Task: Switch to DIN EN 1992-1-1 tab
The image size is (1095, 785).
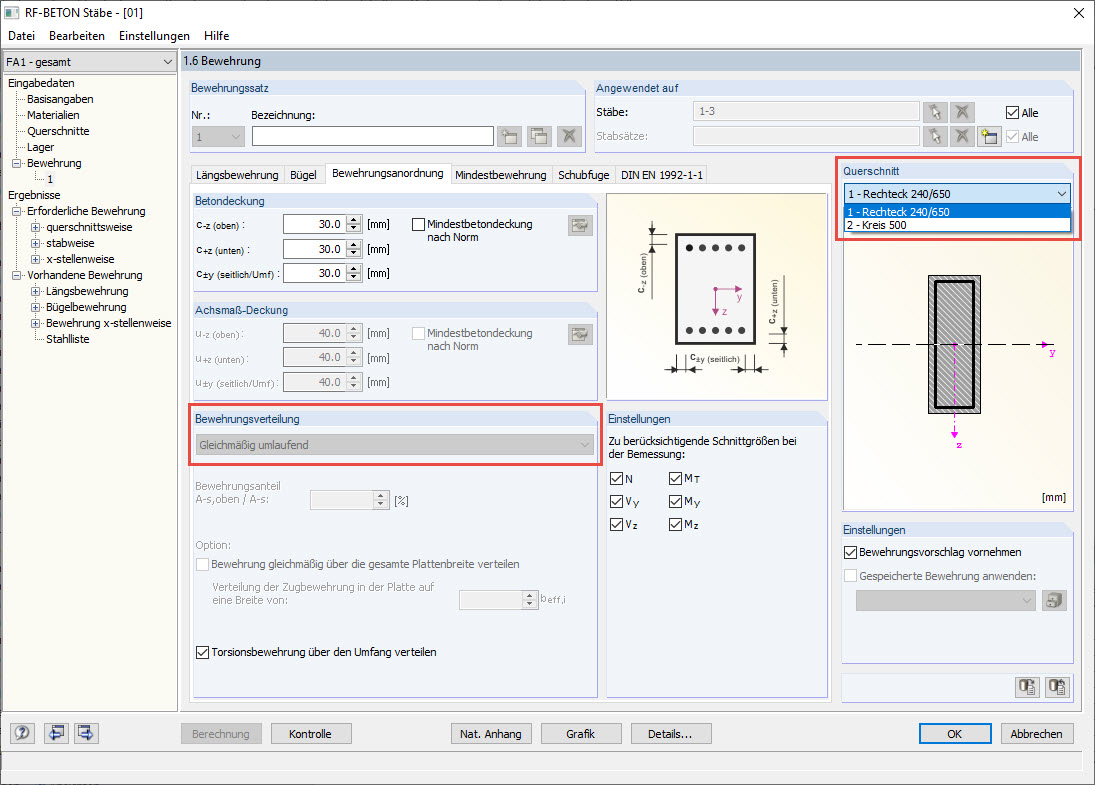Action: point(662,175)
